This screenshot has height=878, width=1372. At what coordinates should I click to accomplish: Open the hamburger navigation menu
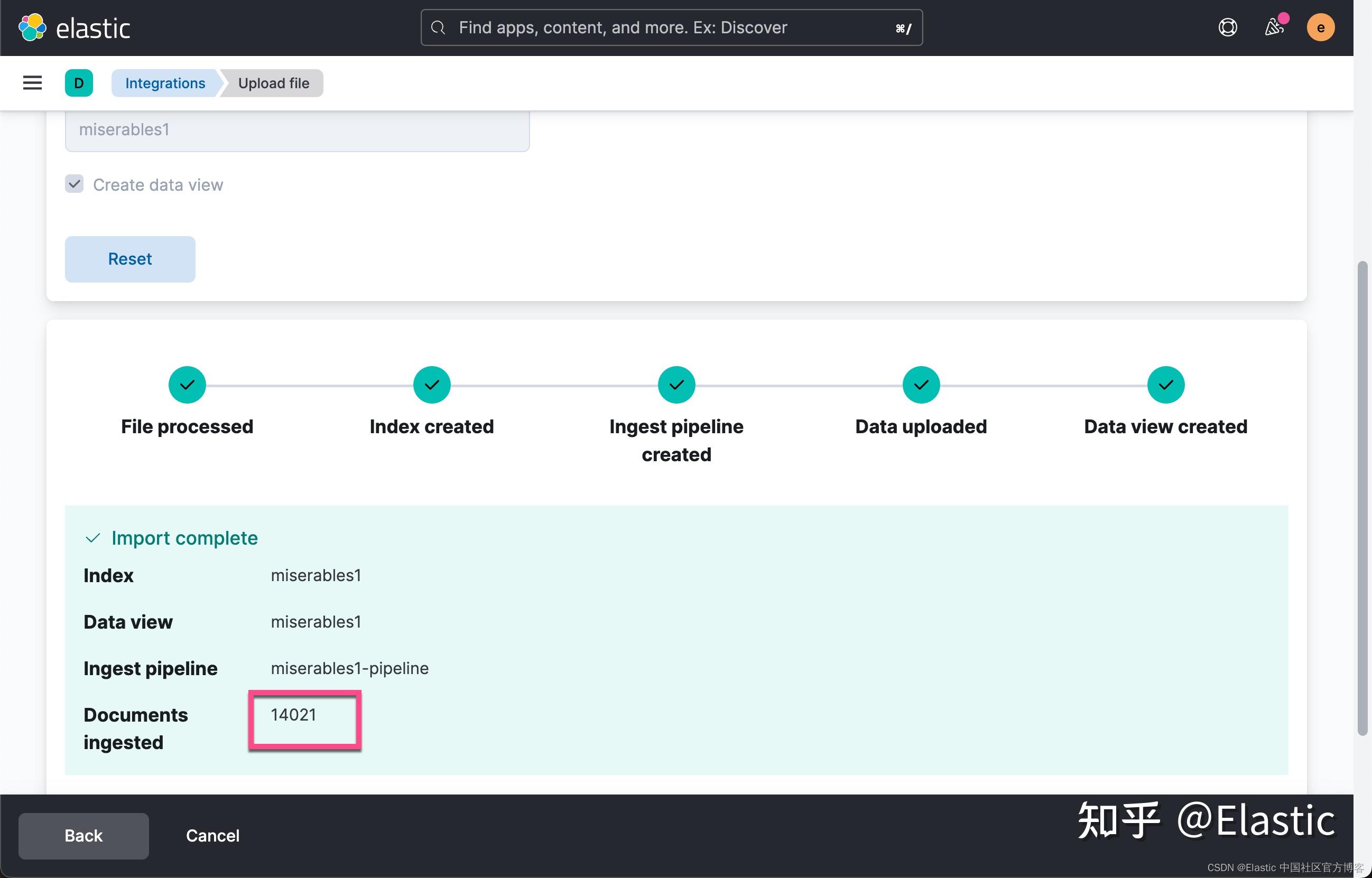point(32,82)
